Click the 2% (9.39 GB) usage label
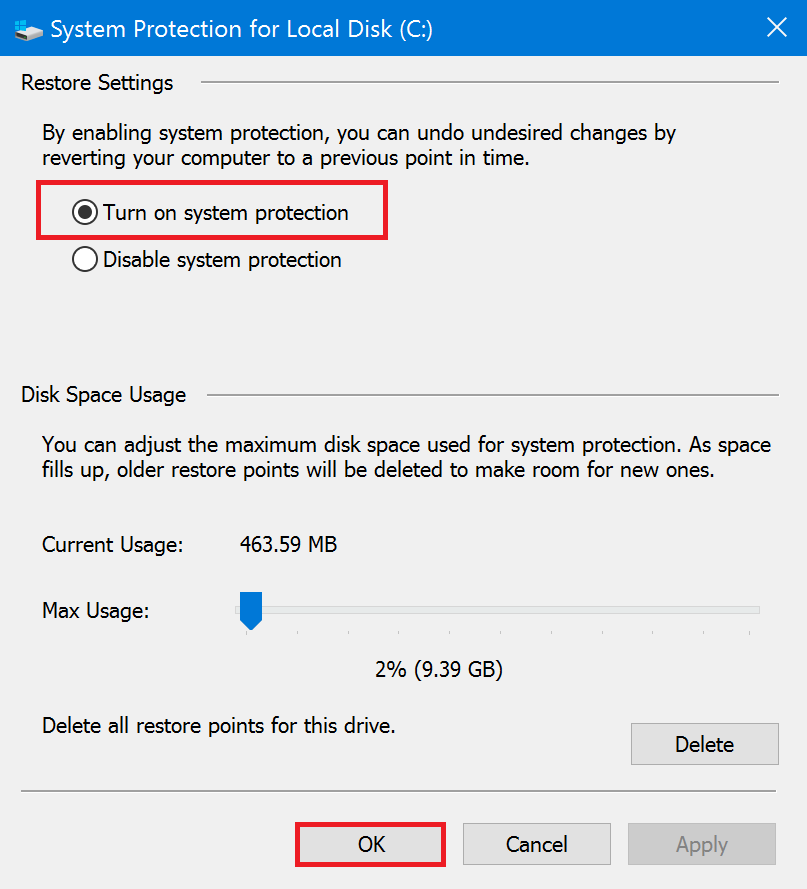The image size is (807, 889). [x=438, y=669]
